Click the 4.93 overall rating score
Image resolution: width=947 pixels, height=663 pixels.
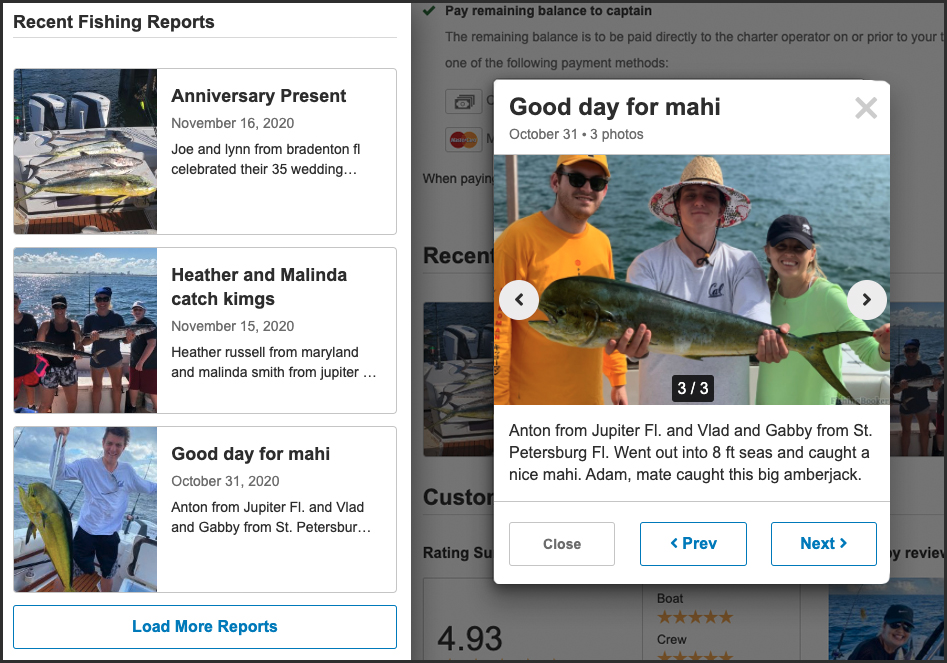click(x=470, y=638)
